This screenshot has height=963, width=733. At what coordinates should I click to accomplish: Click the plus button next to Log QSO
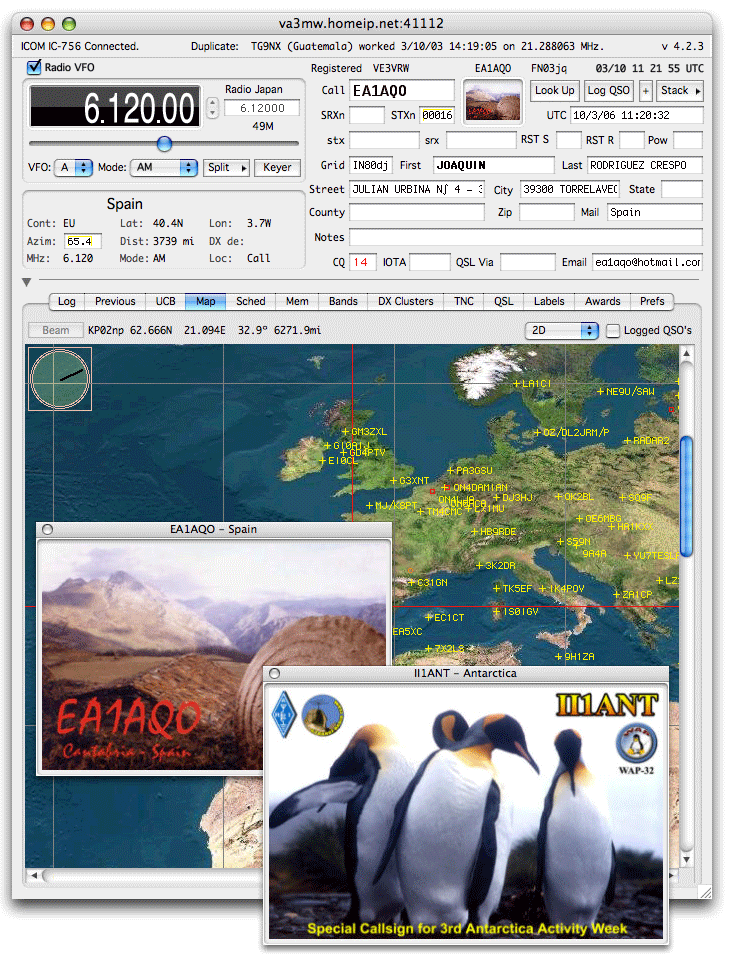coord(645,91)
